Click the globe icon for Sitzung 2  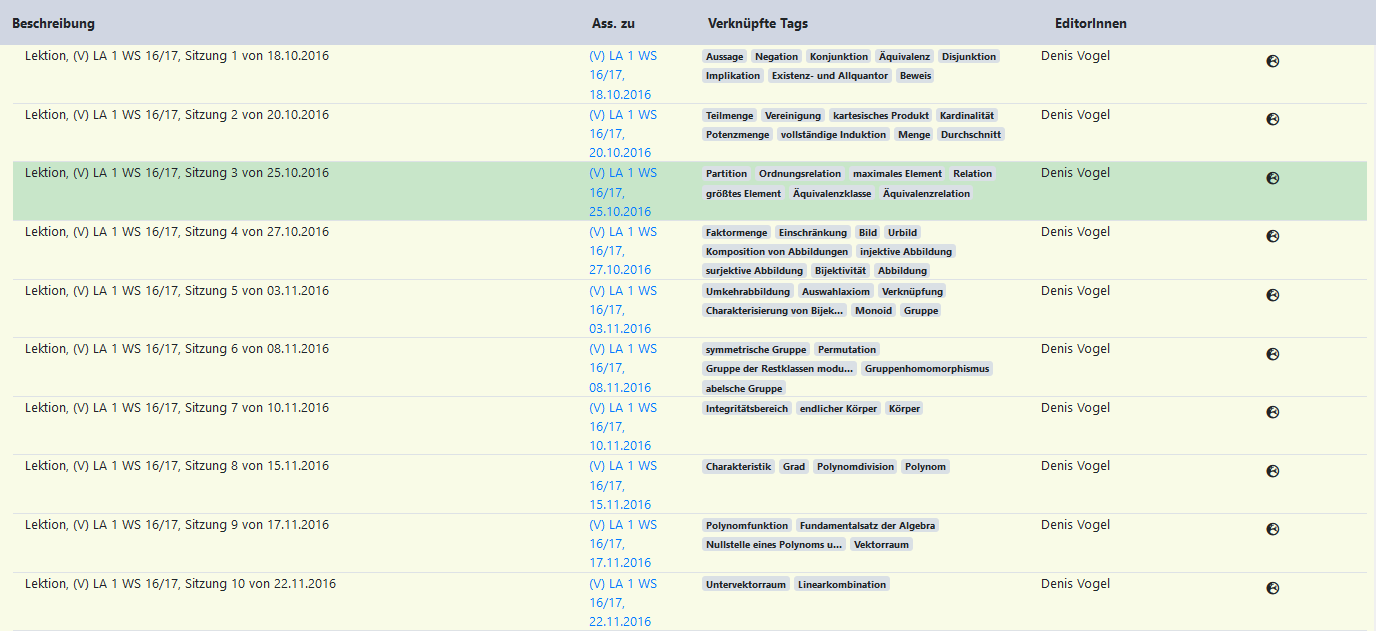(x=1273, y=119)
